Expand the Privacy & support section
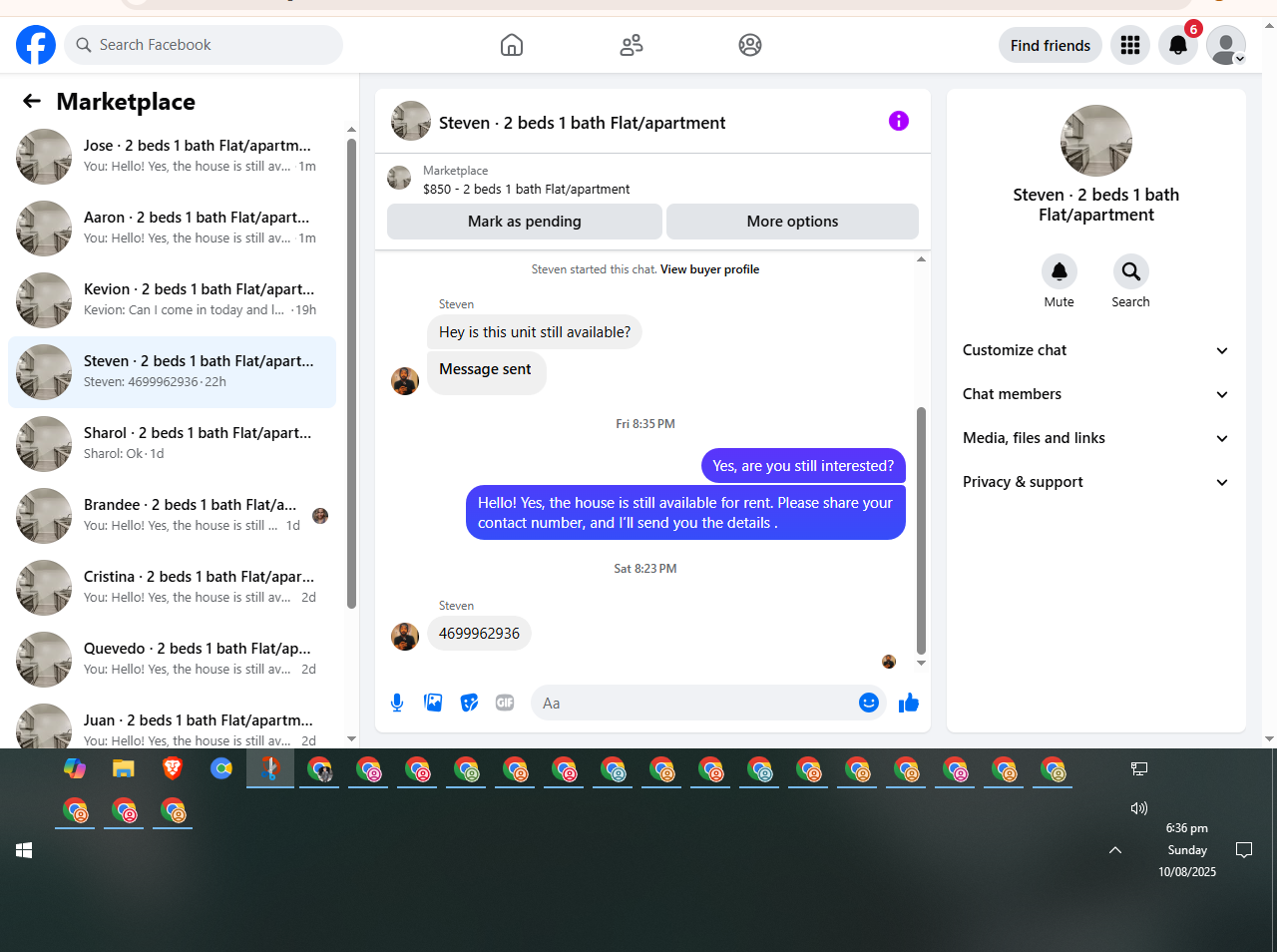1277x952 pixels. coord(1096,482)
